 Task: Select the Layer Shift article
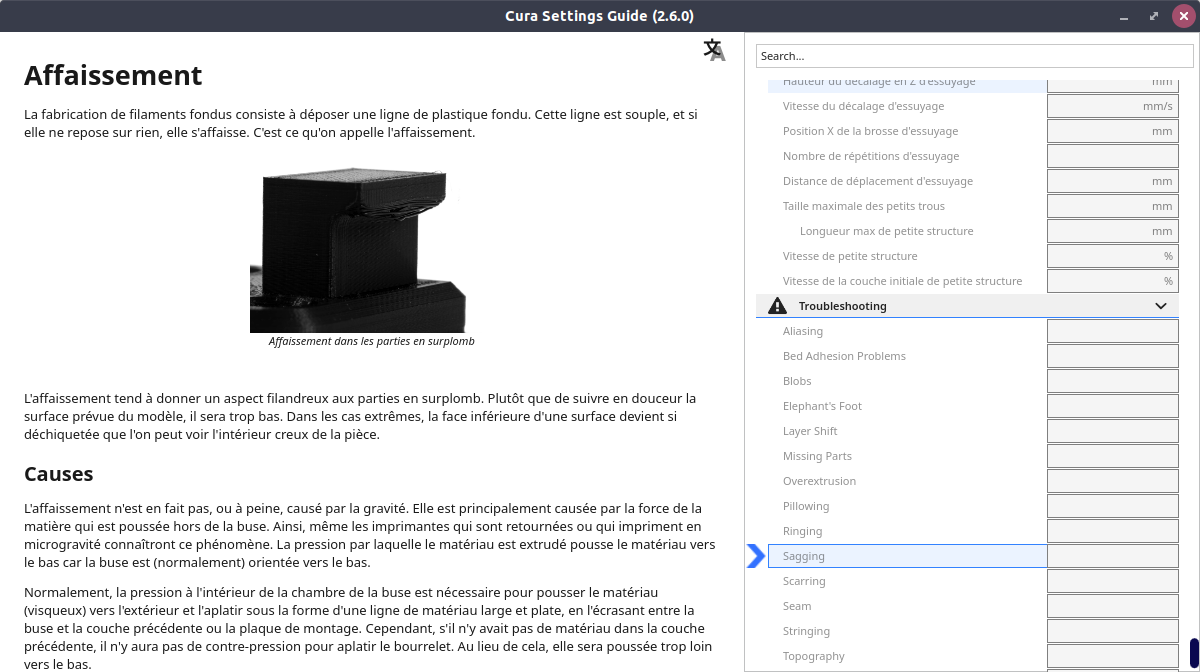pos(810,431)
